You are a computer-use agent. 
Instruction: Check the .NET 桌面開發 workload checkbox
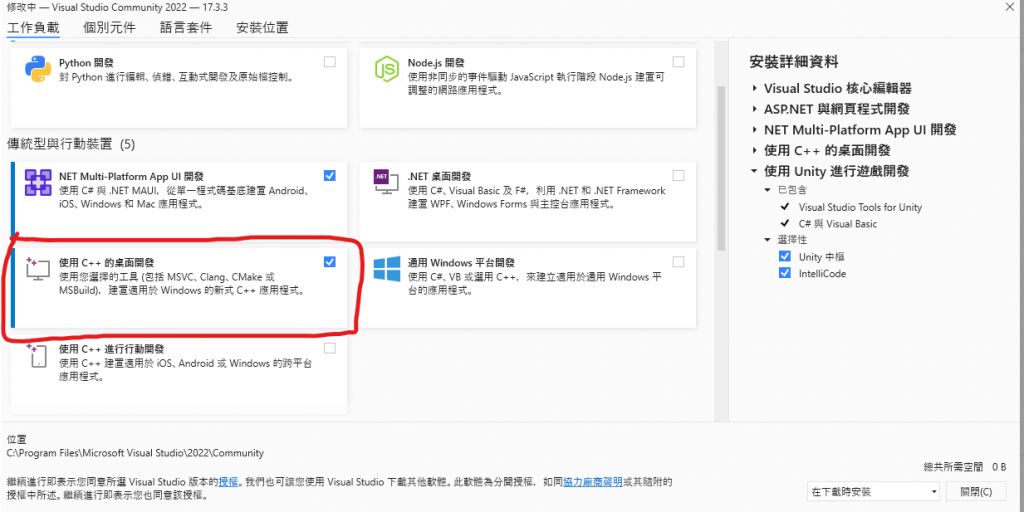679,176
